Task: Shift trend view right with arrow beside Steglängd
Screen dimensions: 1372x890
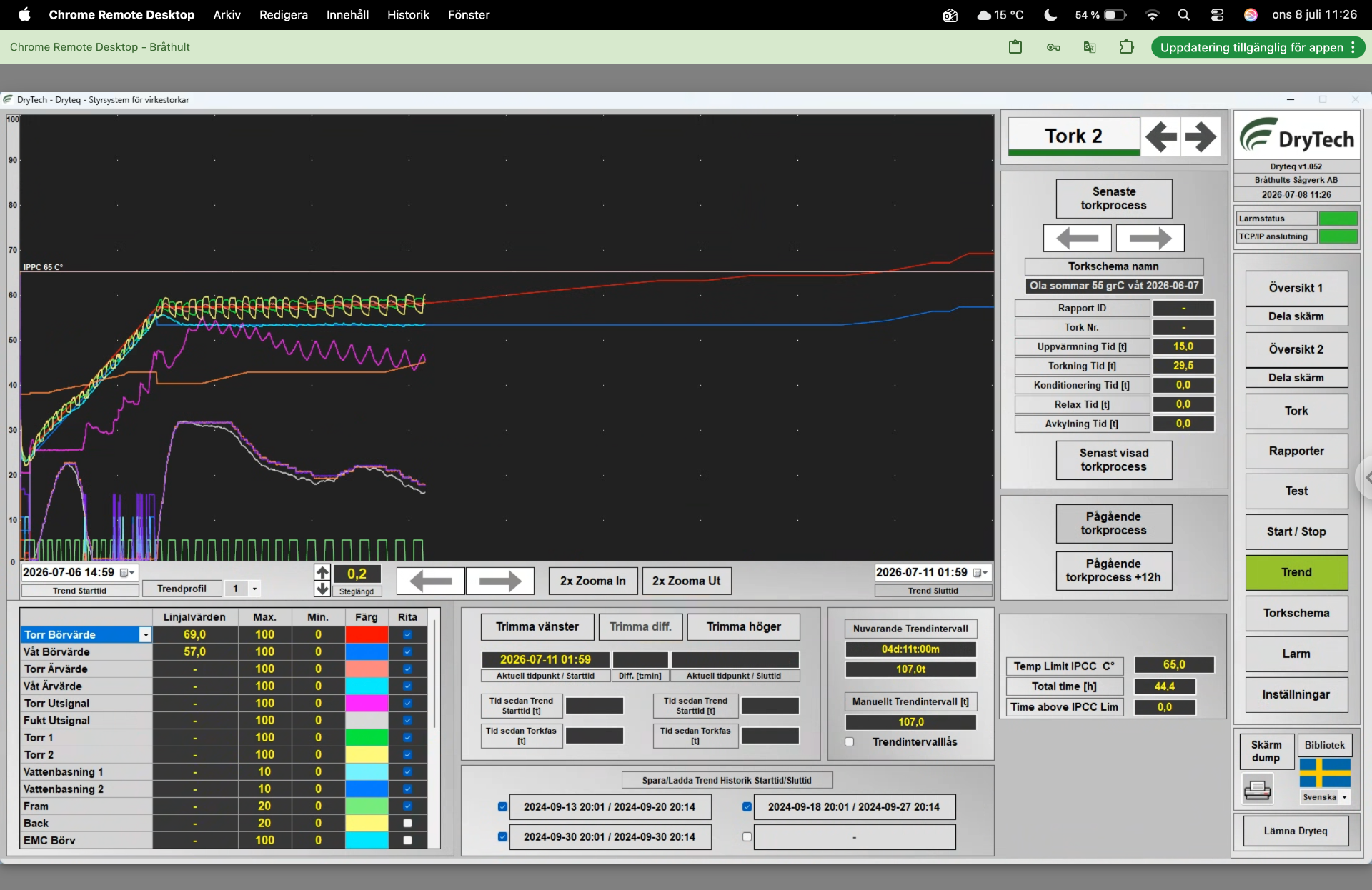Action: click(499, 581)
